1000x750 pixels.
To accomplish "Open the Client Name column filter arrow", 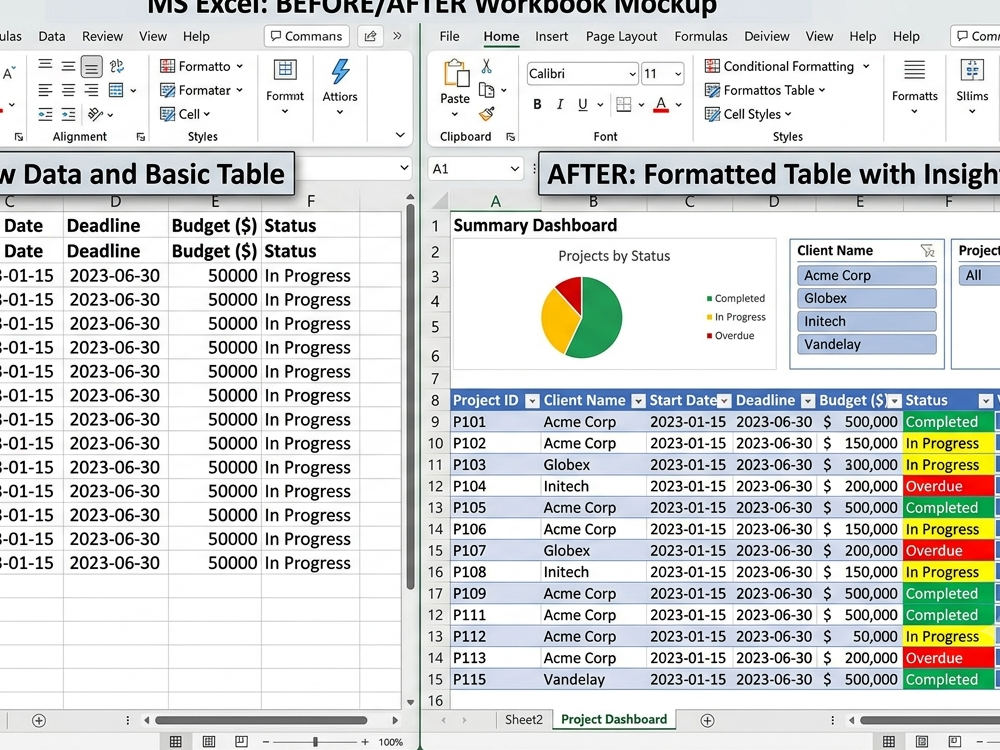I will (638, 401).
